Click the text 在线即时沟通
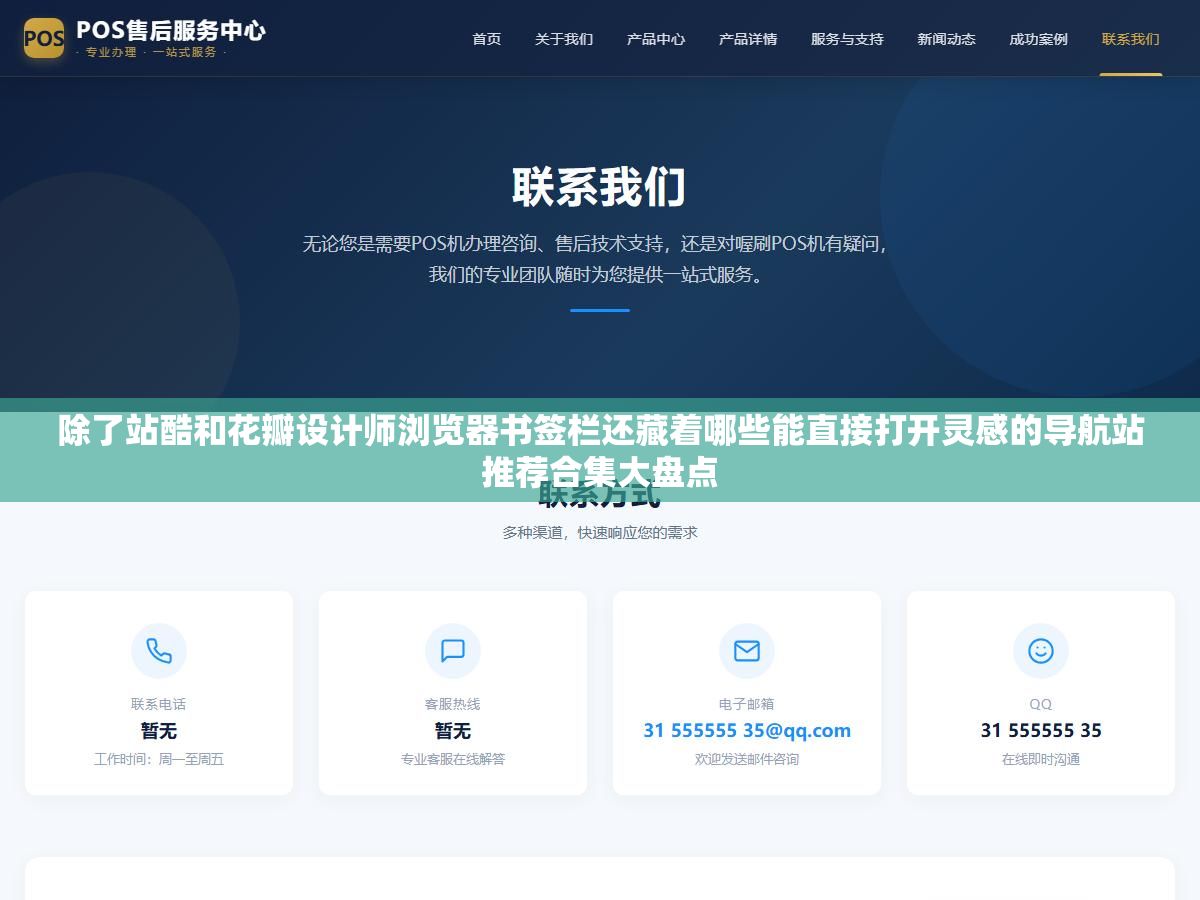The width and height of the screenshot is (1200, 900). pyautogui.click(x=1041, y=759)
